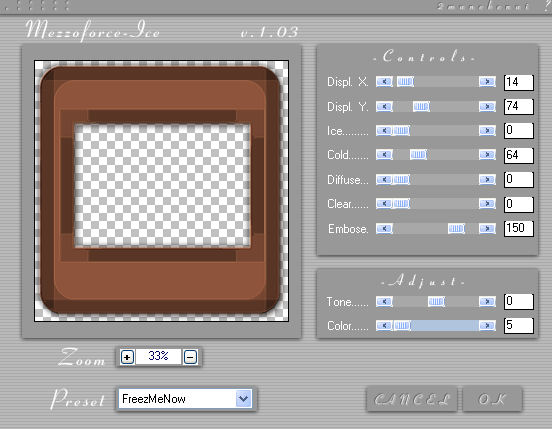
Task: Increase Displ. X with right arrow
Action: click(x=487, y=82)
